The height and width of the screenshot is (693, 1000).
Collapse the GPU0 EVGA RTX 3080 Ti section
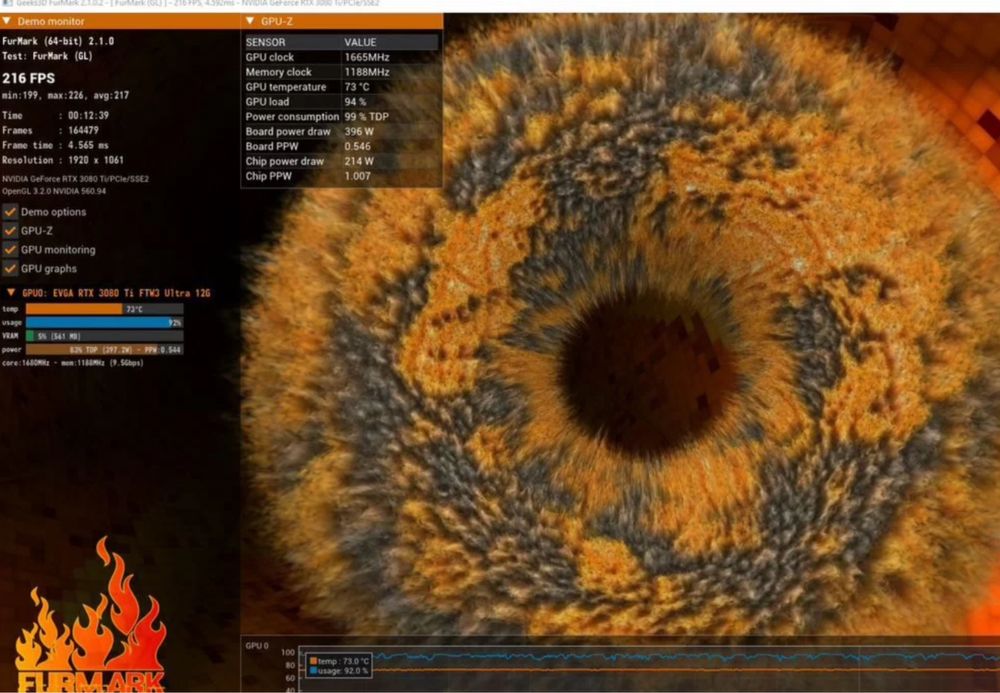pos(11,293)
